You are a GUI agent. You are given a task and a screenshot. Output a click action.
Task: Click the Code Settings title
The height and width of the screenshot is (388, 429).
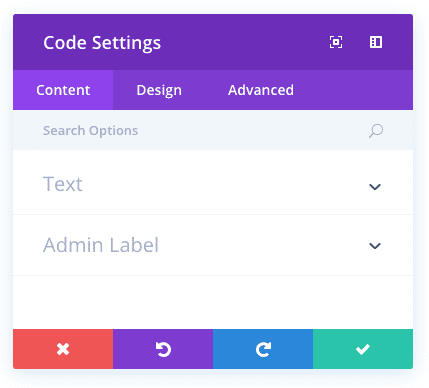(102, 43)
